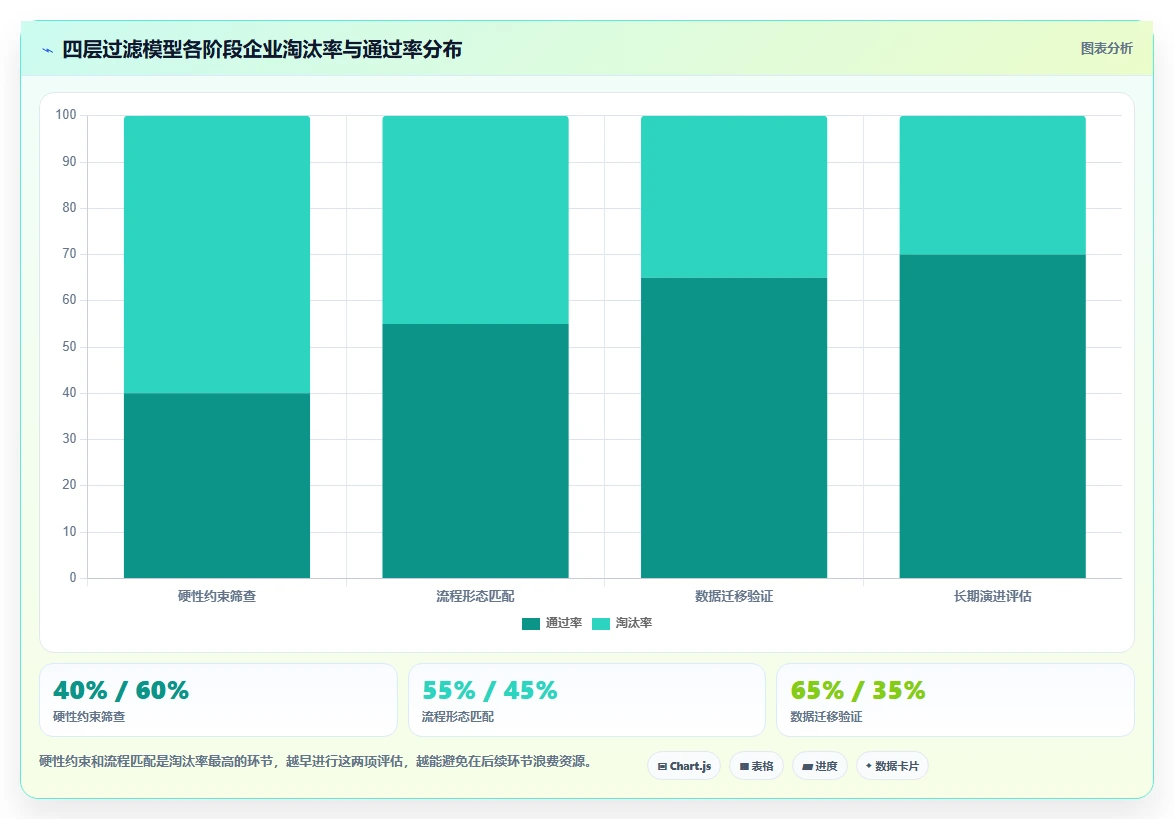Screen dimensions: 1174x819
Task: Click the 流程形态匹配 elimination-rate bar segment
Action: point(475,220)
